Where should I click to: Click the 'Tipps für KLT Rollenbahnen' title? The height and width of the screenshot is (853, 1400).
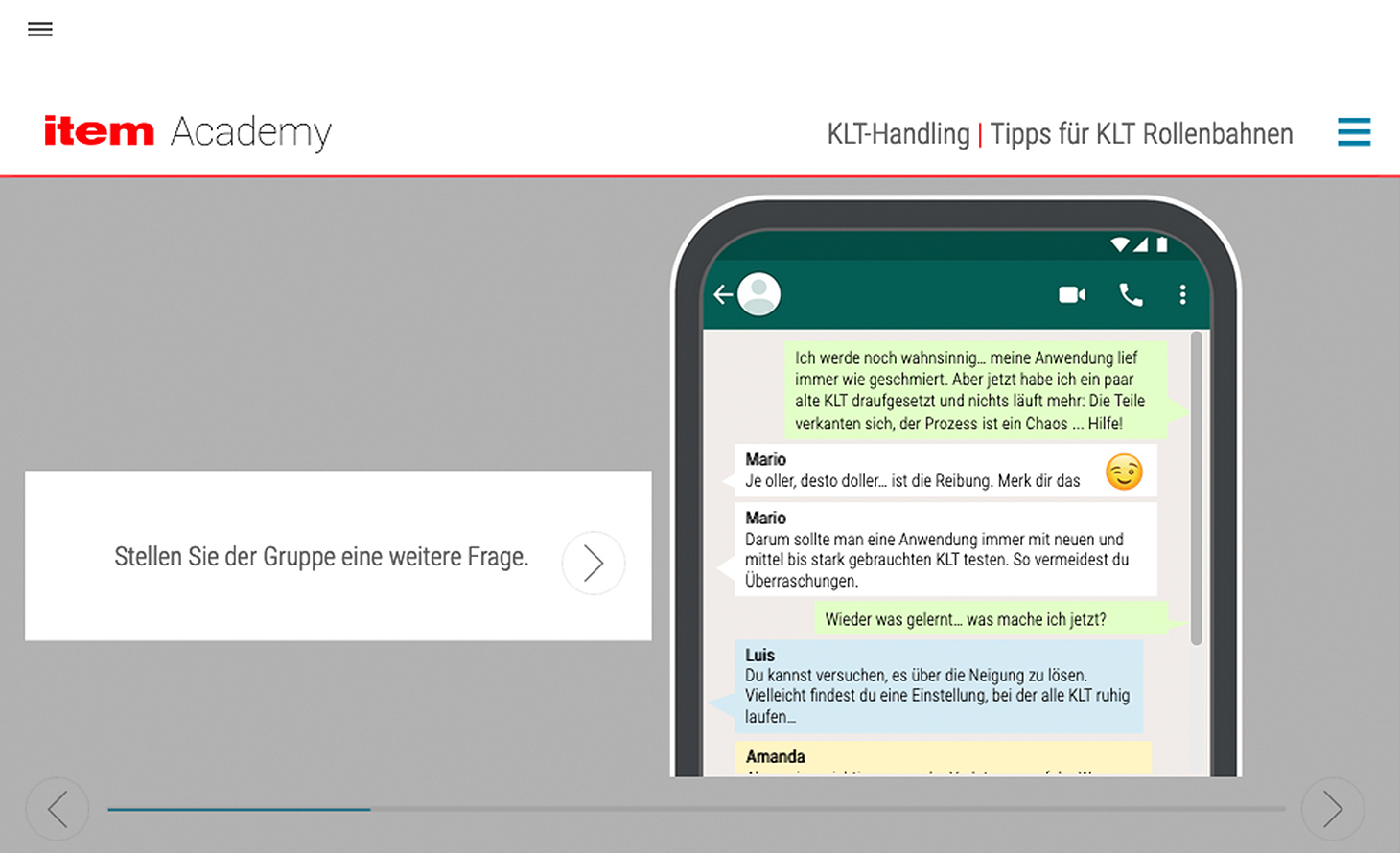[x=1141, y=133]
